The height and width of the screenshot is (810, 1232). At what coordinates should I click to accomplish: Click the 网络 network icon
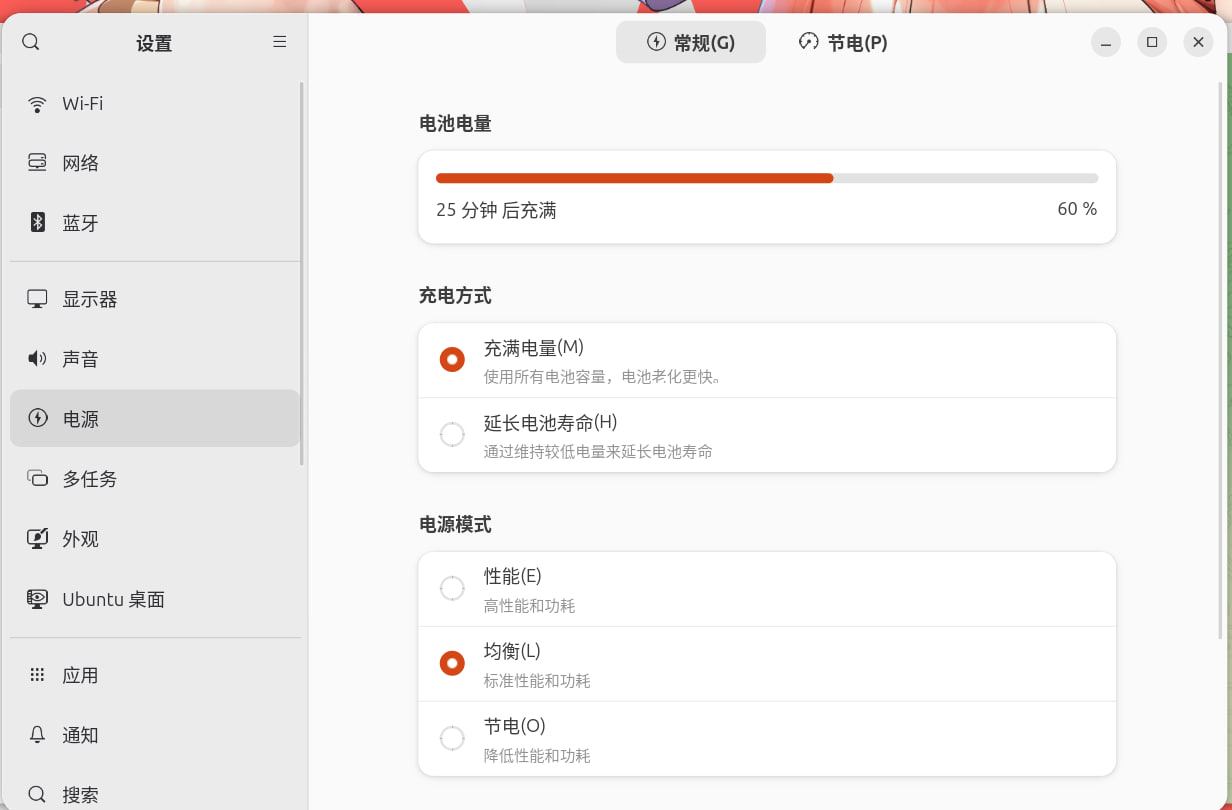click(x=37, y=163)
